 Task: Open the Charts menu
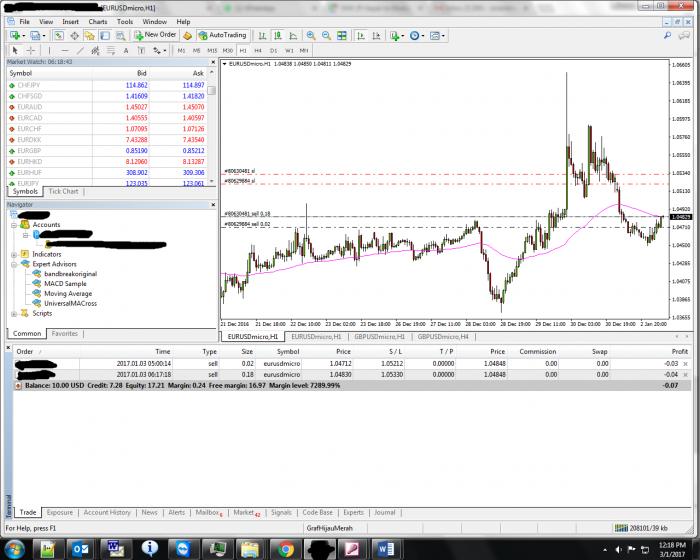97,21
